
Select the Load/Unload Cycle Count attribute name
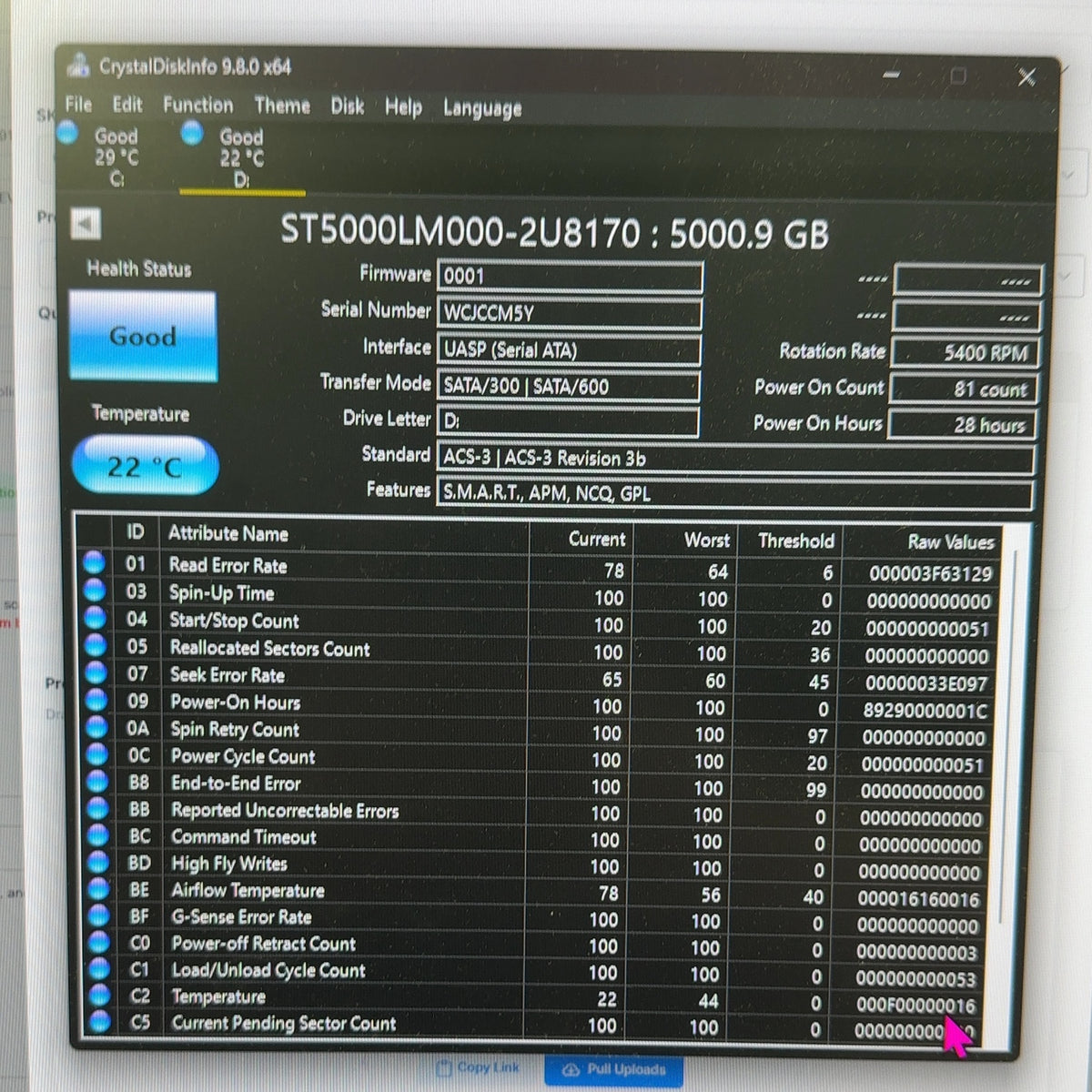pos(269,971)
